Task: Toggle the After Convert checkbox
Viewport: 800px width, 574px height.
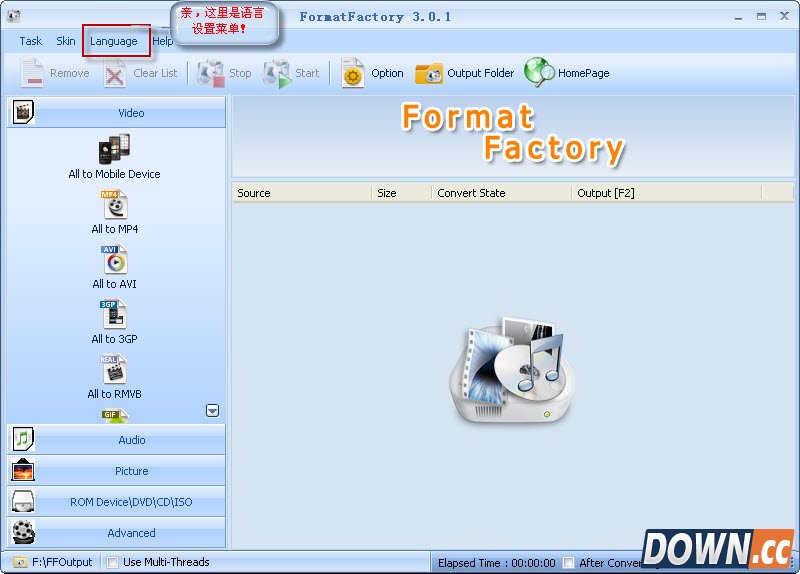Action: [569, 562]
